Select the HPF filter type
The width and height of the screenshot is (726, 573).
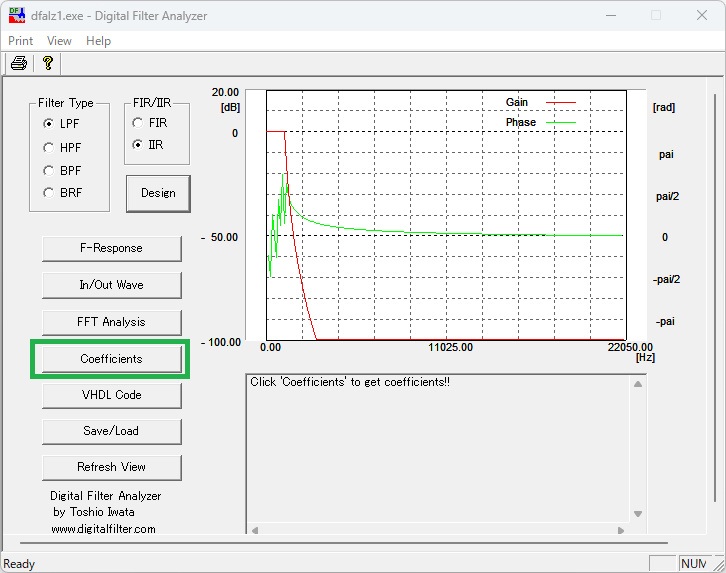pyautogui.click(x=49, y=147)
